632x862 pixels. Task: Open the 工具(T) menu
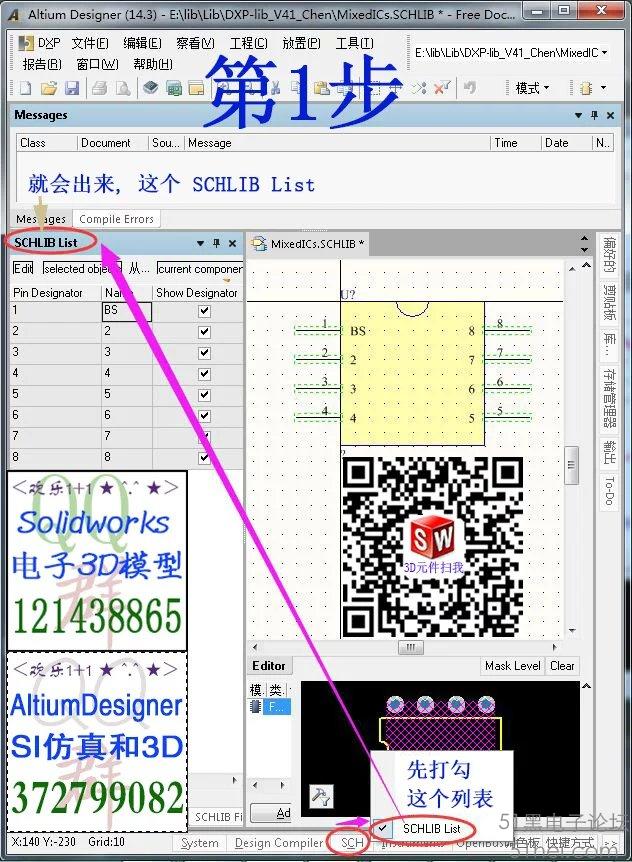pos(354,42)
